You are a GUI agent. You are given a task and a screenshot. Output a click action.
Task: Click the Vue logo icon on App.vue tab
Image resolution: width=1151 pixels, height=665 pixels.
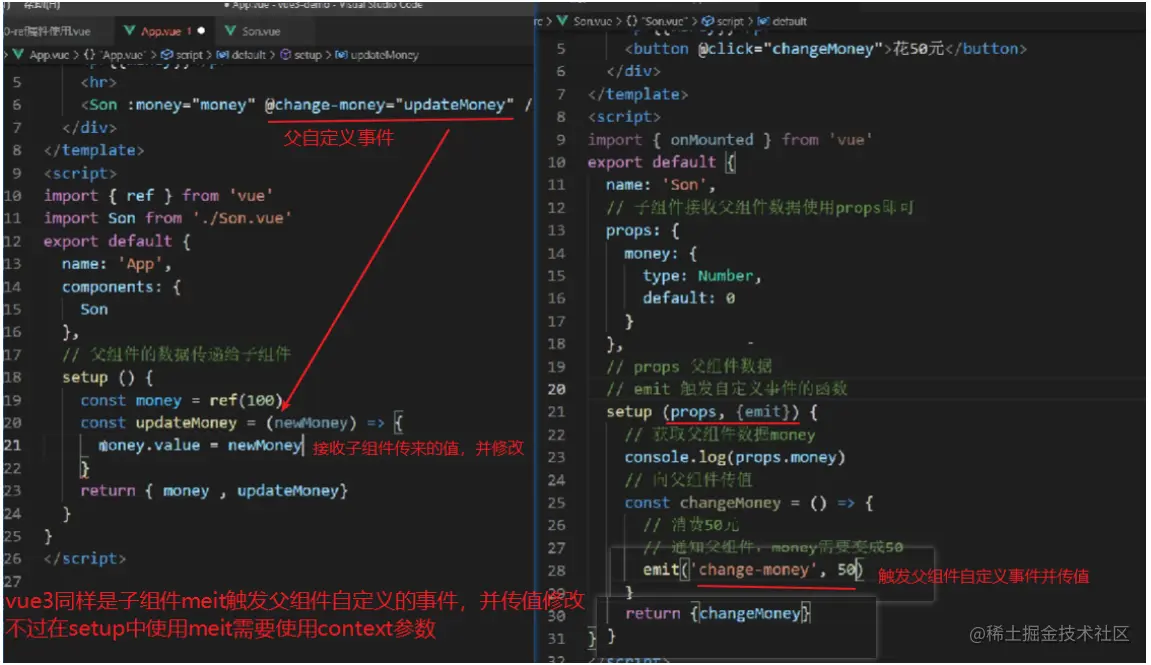point(130,31)
